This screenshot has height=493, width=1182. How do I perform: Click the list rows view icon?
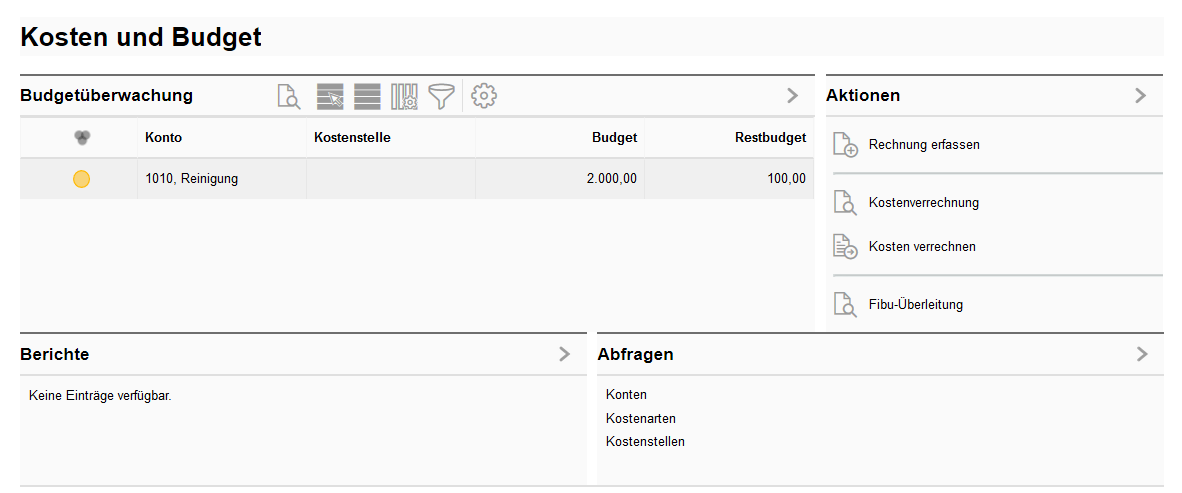(367, 96)
